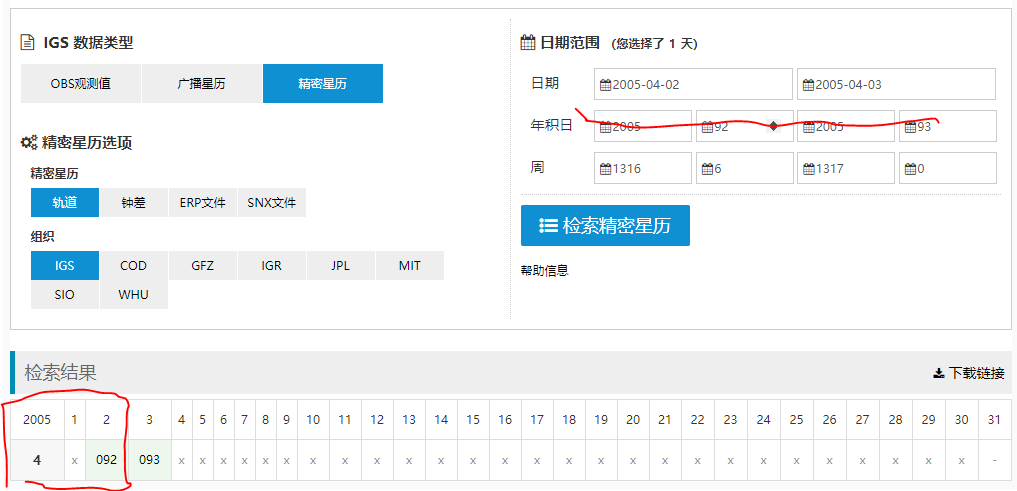
Task: Click the day 20 column header
Action: tap(634, 420)
